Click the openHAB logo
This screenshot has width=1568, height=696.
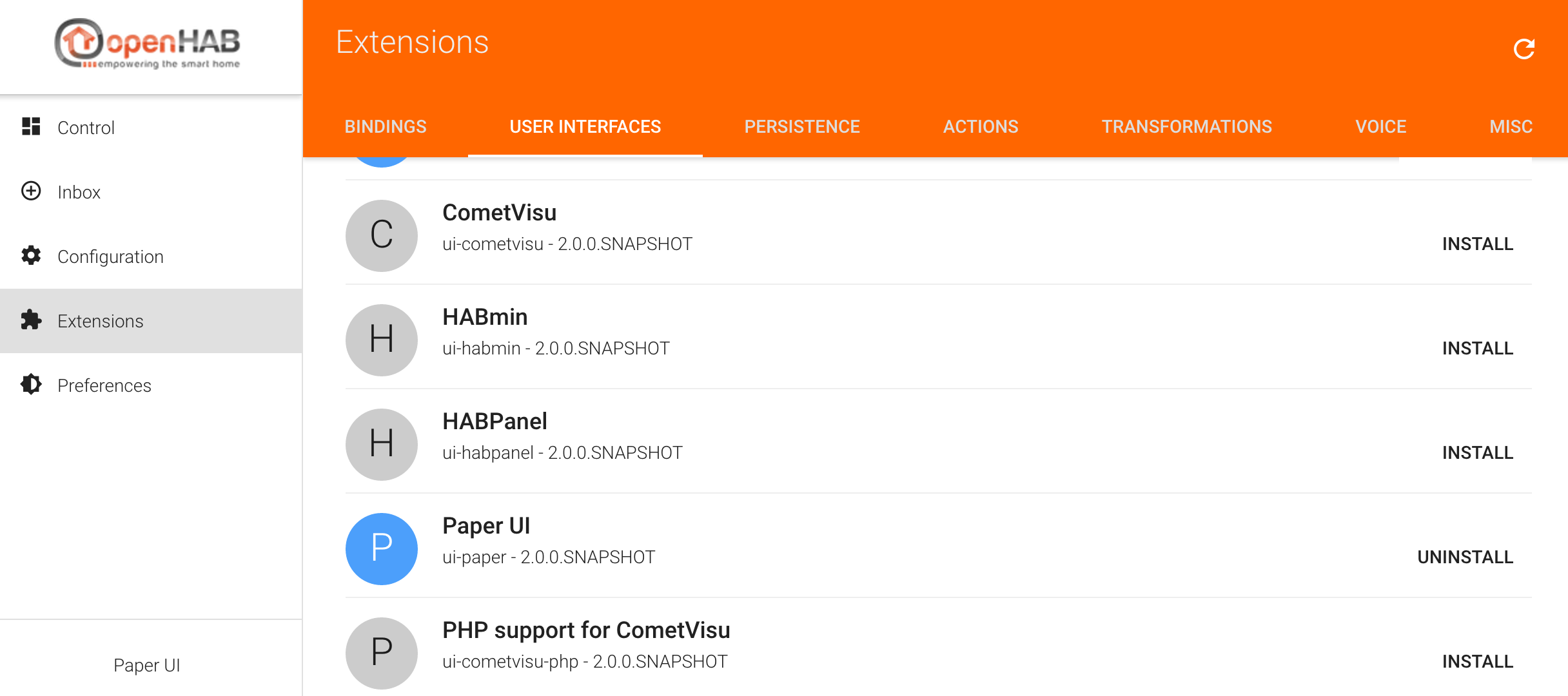pyautogui.click(x=148, y=44)
